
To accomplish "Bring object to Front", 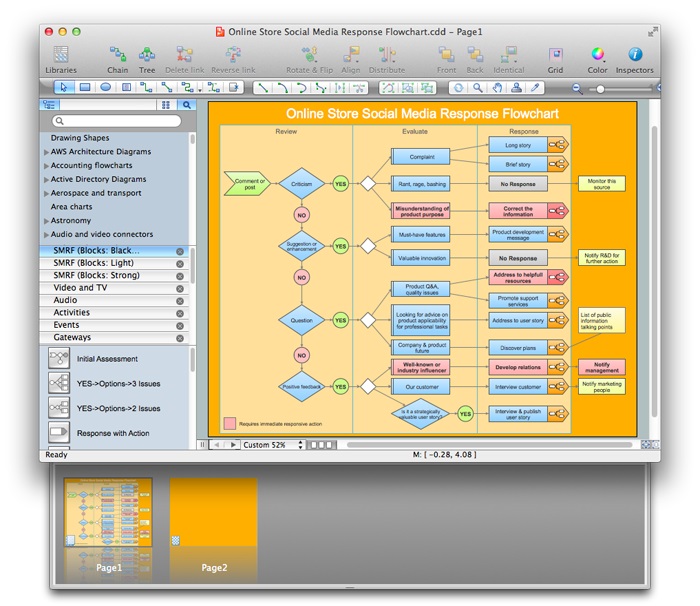I will (x=446, y=59).
